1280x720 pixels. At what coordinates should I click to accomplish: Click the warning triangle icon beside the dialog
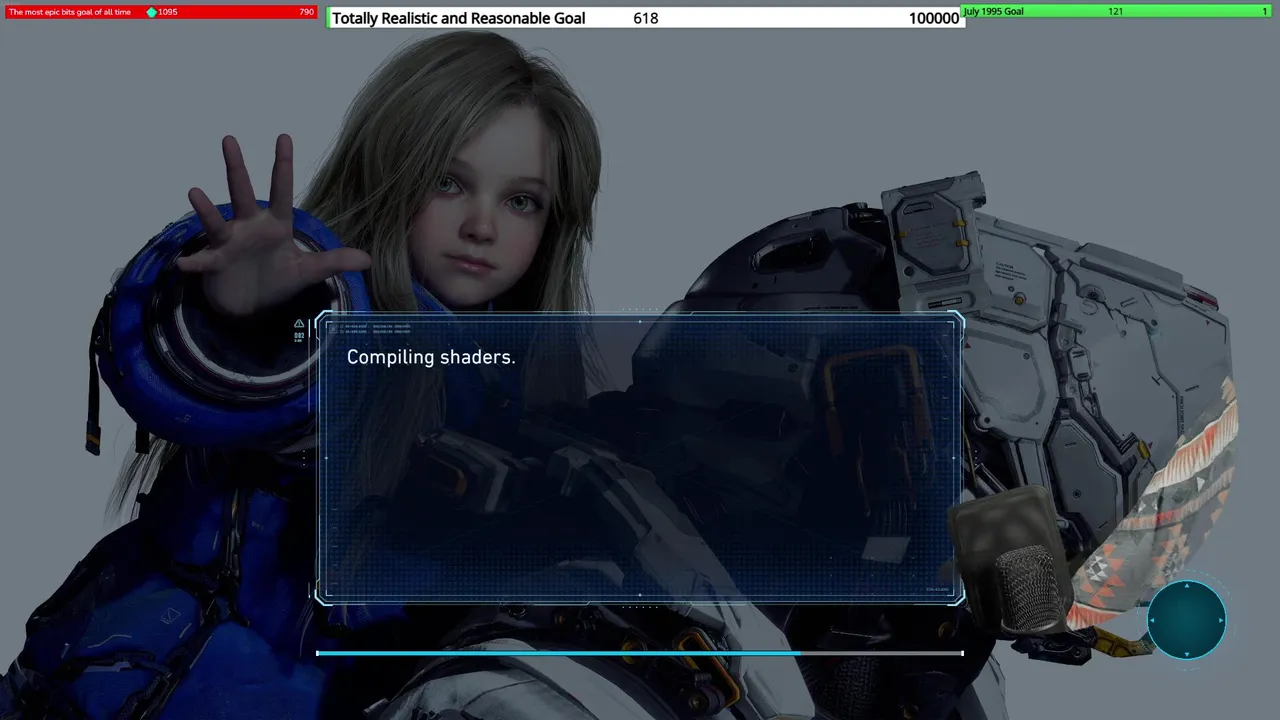[x=299, y=324]
